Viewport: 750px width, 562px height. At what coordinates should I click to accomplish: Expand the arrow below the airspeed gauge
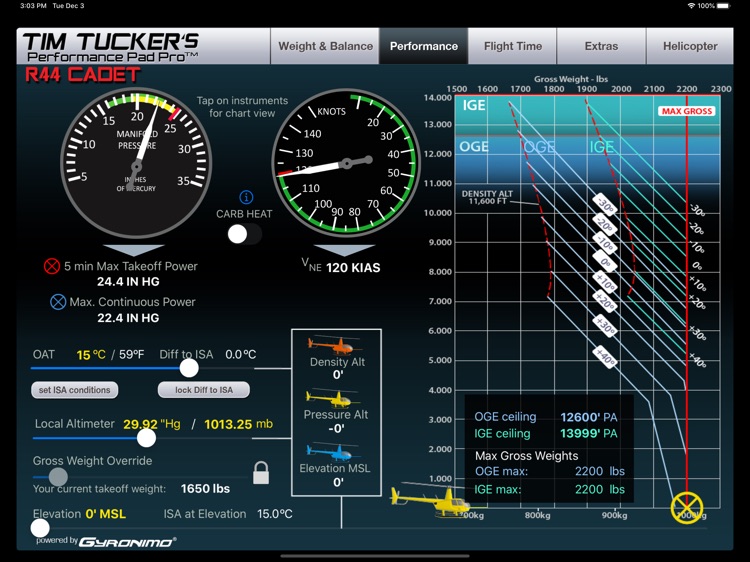(344, 250)
